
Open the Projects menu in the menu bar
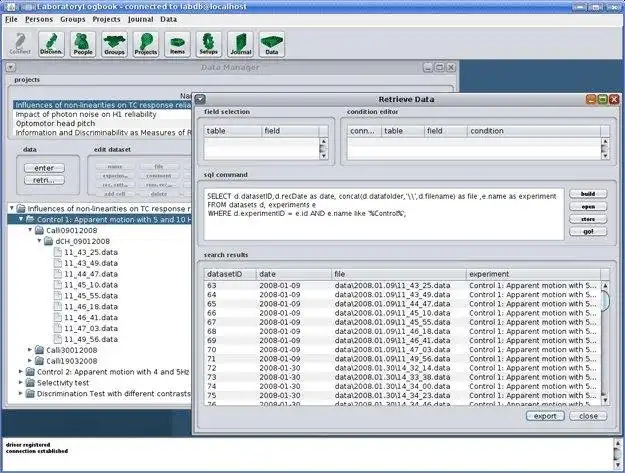106,19
